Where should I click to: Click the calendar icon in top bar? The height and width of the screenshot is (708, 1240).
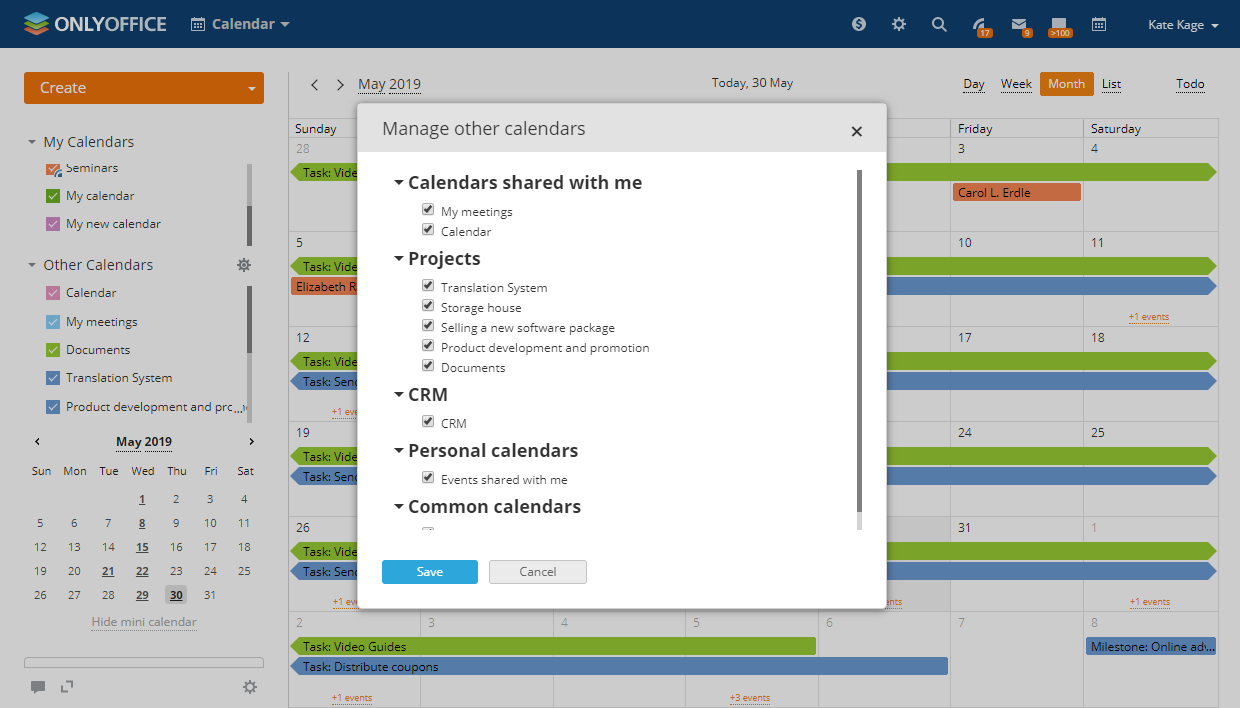1099,24
